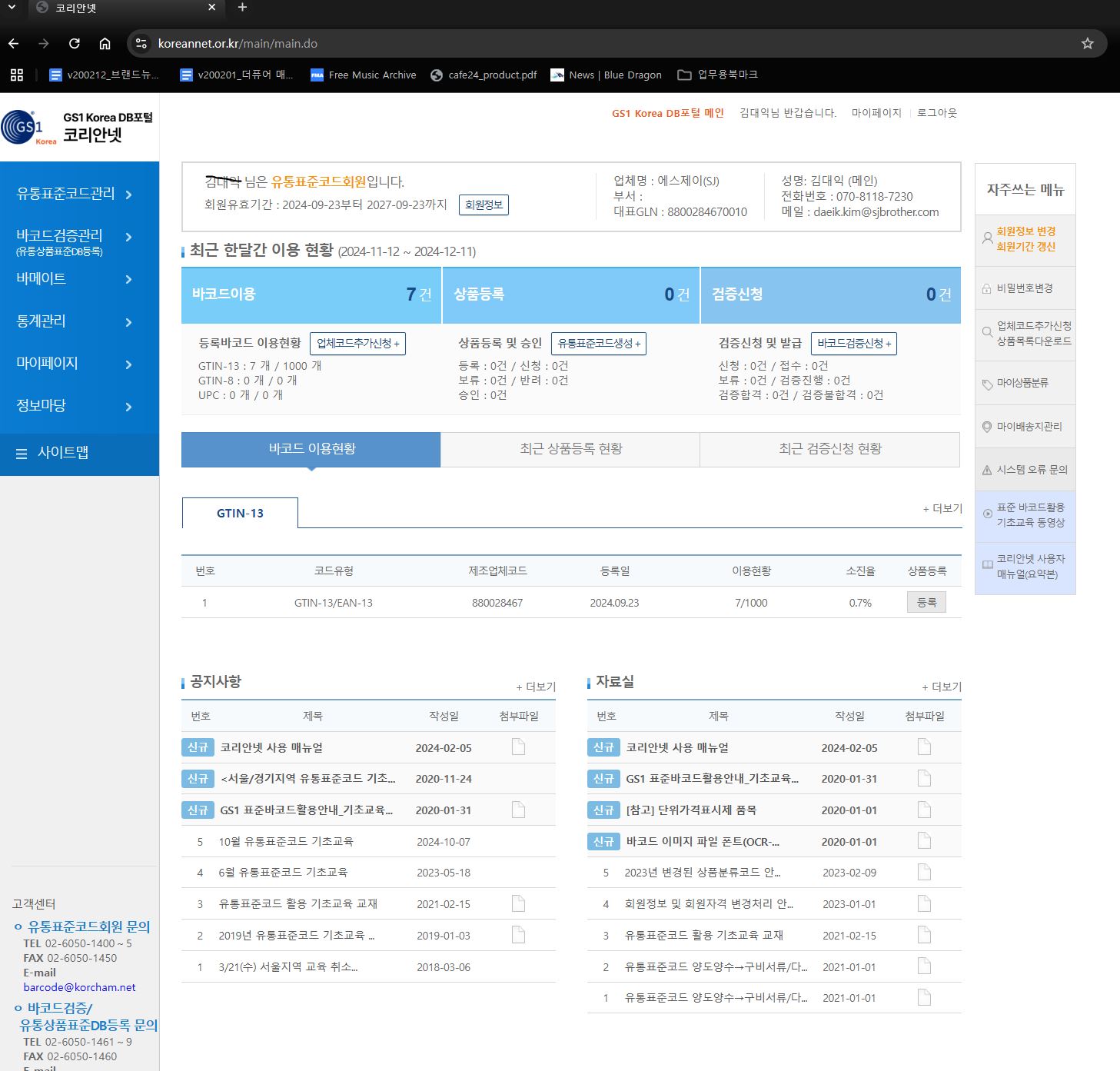The image size is (1120, 1071).
Task: Open the hamburger 사이트맵 icon
Action: [x=22, y=454]
